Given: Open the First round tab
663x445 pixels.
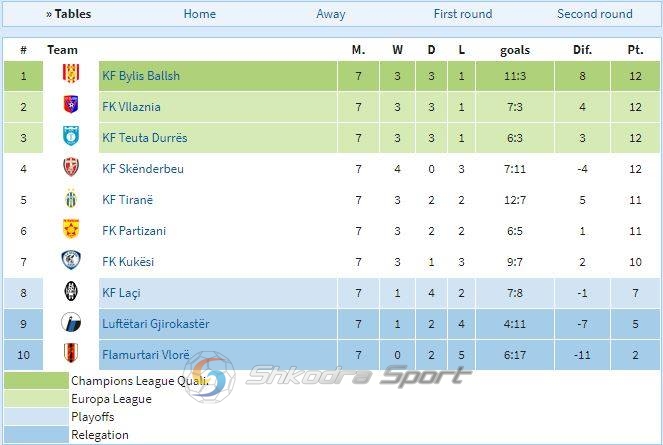Looking at the screenshot, I should pos(463,14).
